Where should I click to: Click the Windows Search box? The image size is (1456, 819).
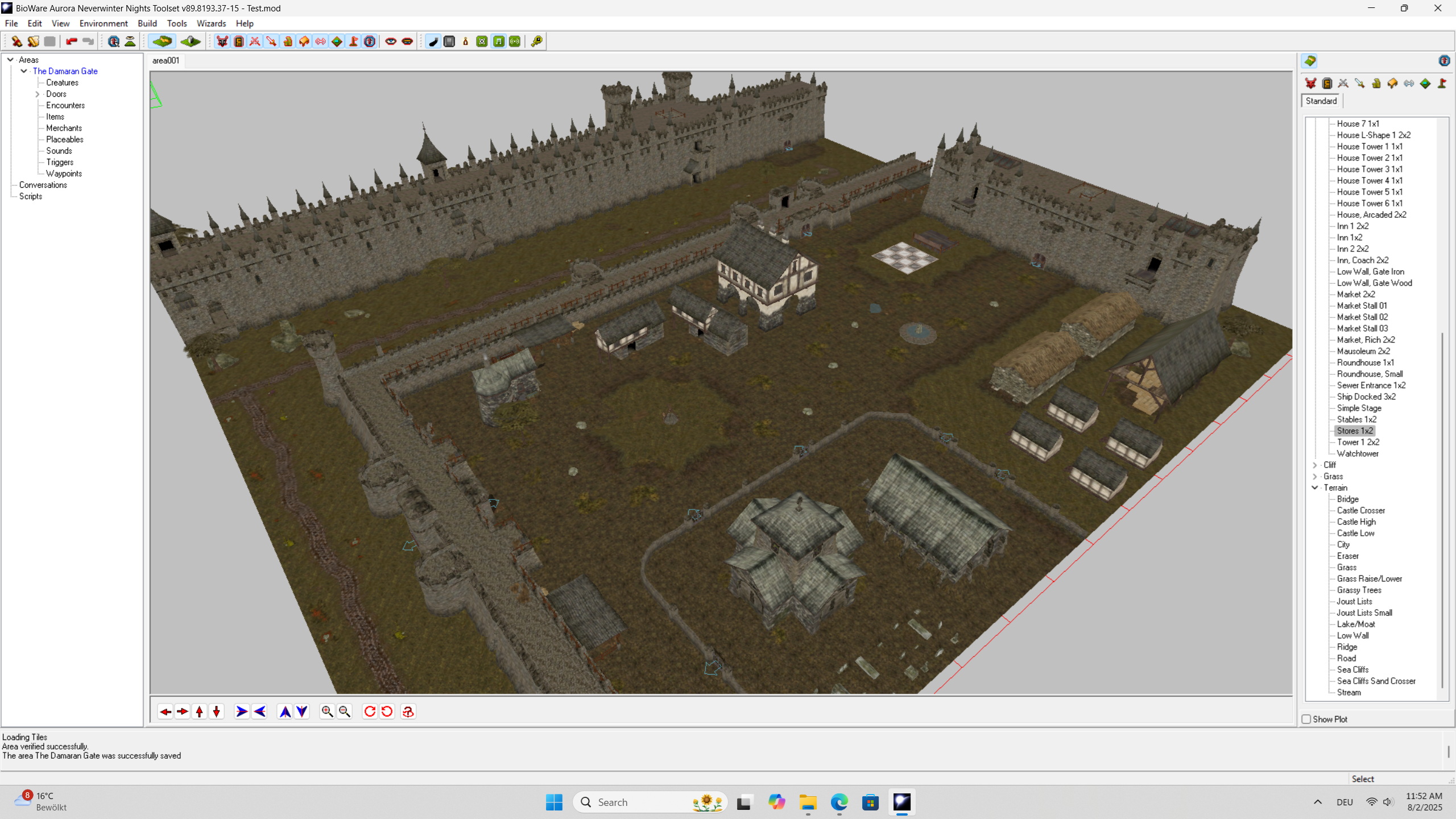[x=650, y=802]
